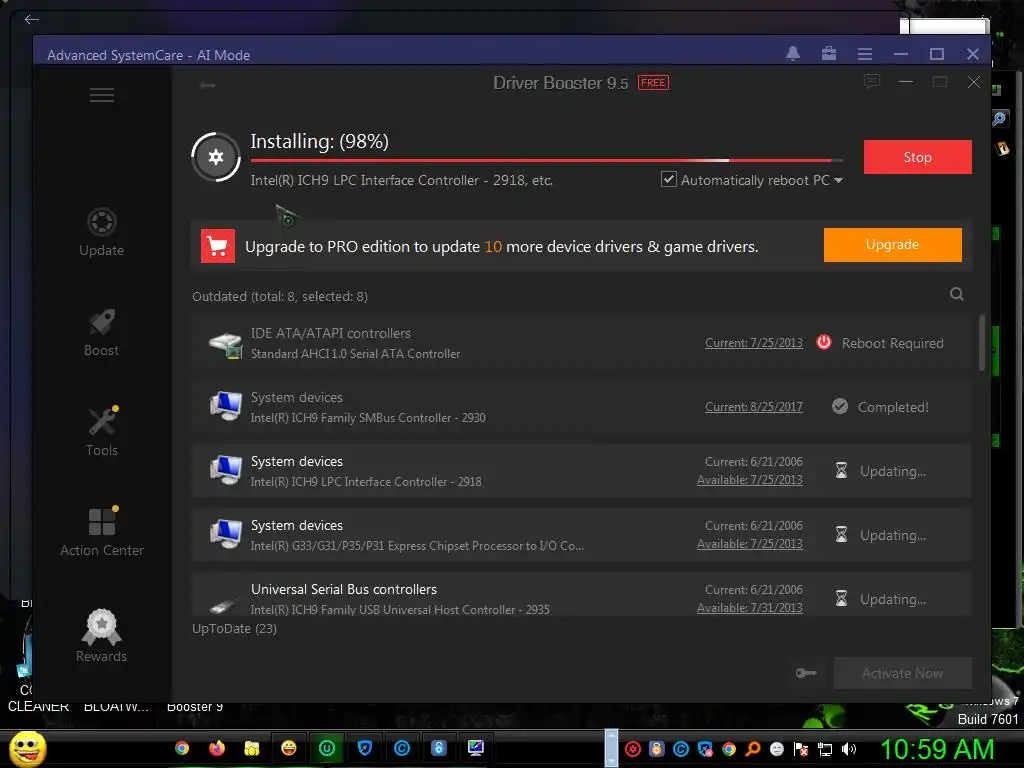Click Available: 7/25/2013 for G33/G31 Express Chipset
This screenshot has height=768, width=1024.
[750, 544]
